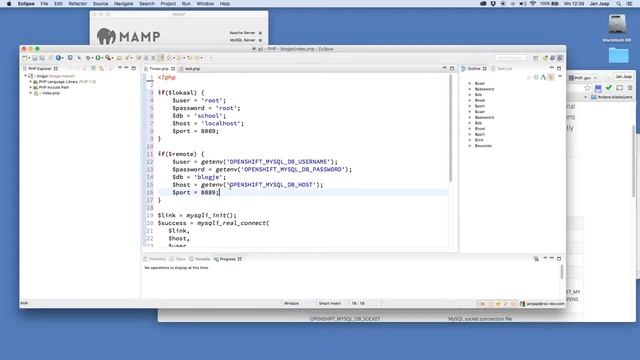Expand the PHP Include Path node
640x360 pixels.
(30, 87)
